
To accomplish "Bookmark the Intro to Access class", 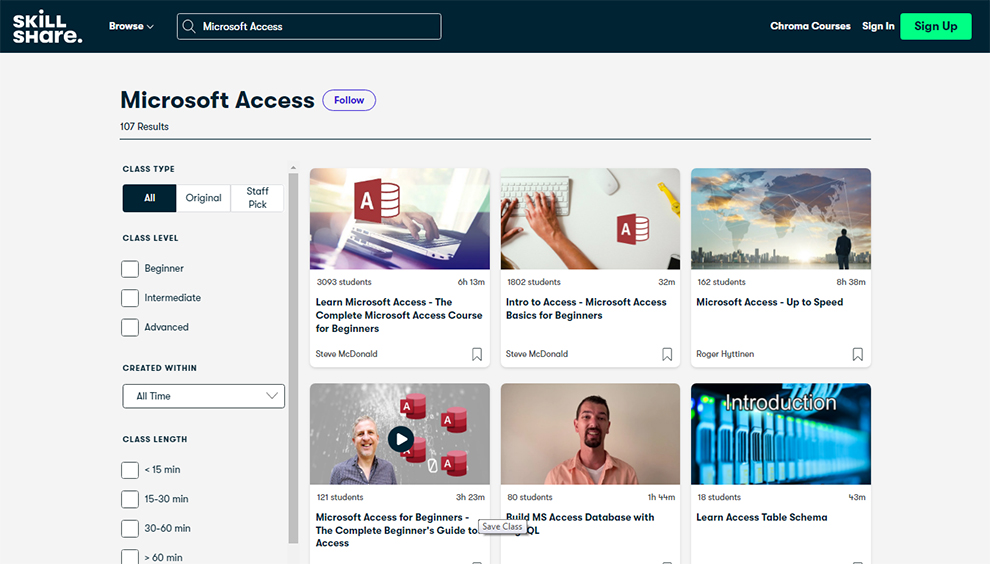I will (x=667, y=354).
